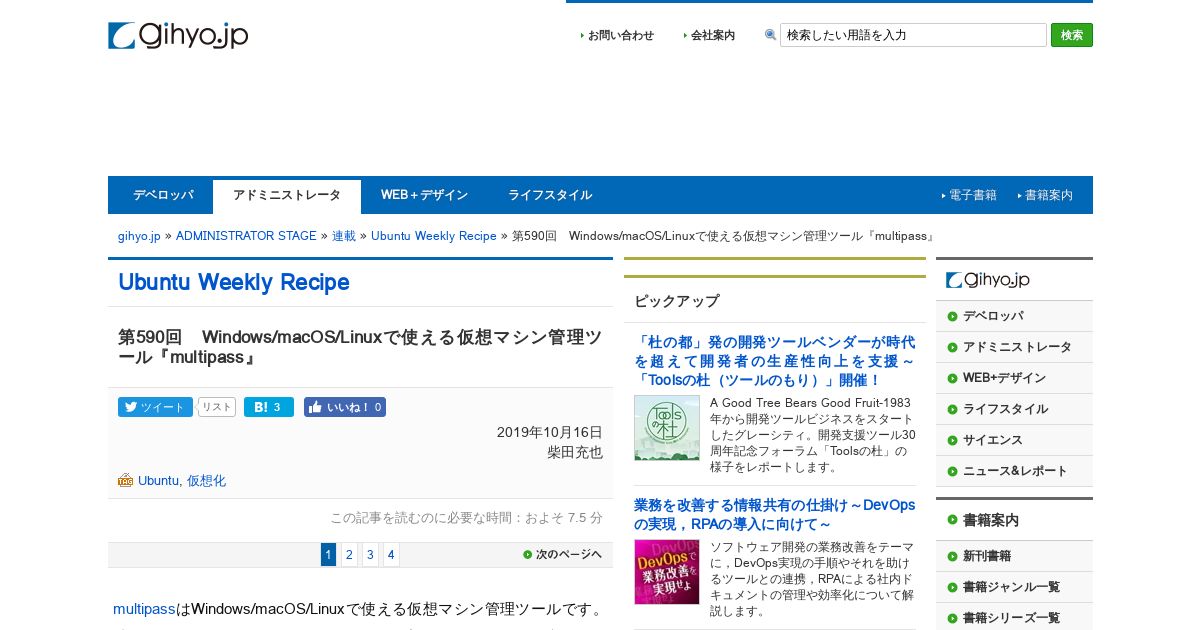The height and width of the screenshot is (630, 1200).
Task: Click the Facebook いいね! button
Action: coord(345,407)
